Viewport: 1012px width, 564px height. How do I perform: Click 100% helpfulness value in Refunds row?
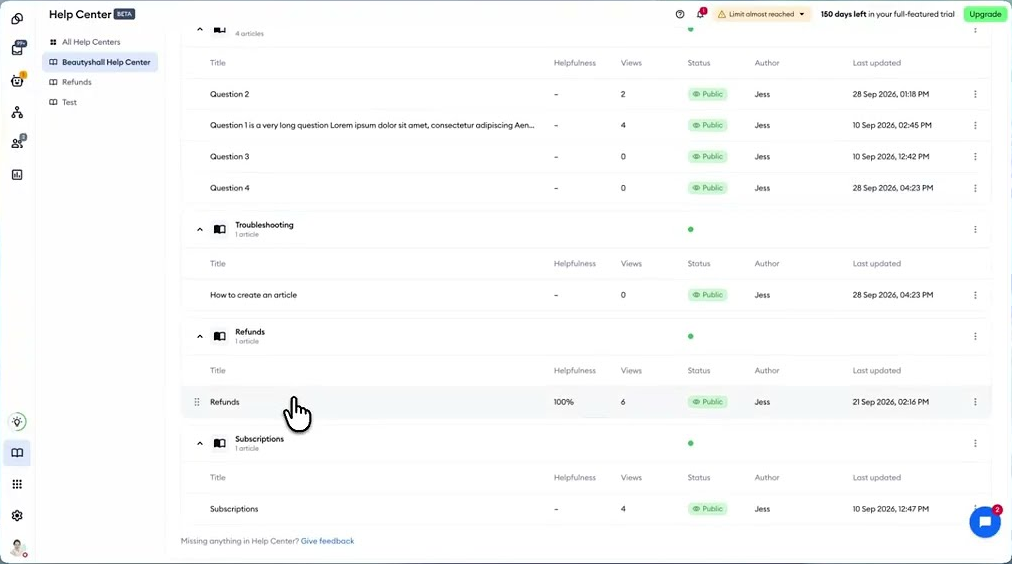click(563, 402)
